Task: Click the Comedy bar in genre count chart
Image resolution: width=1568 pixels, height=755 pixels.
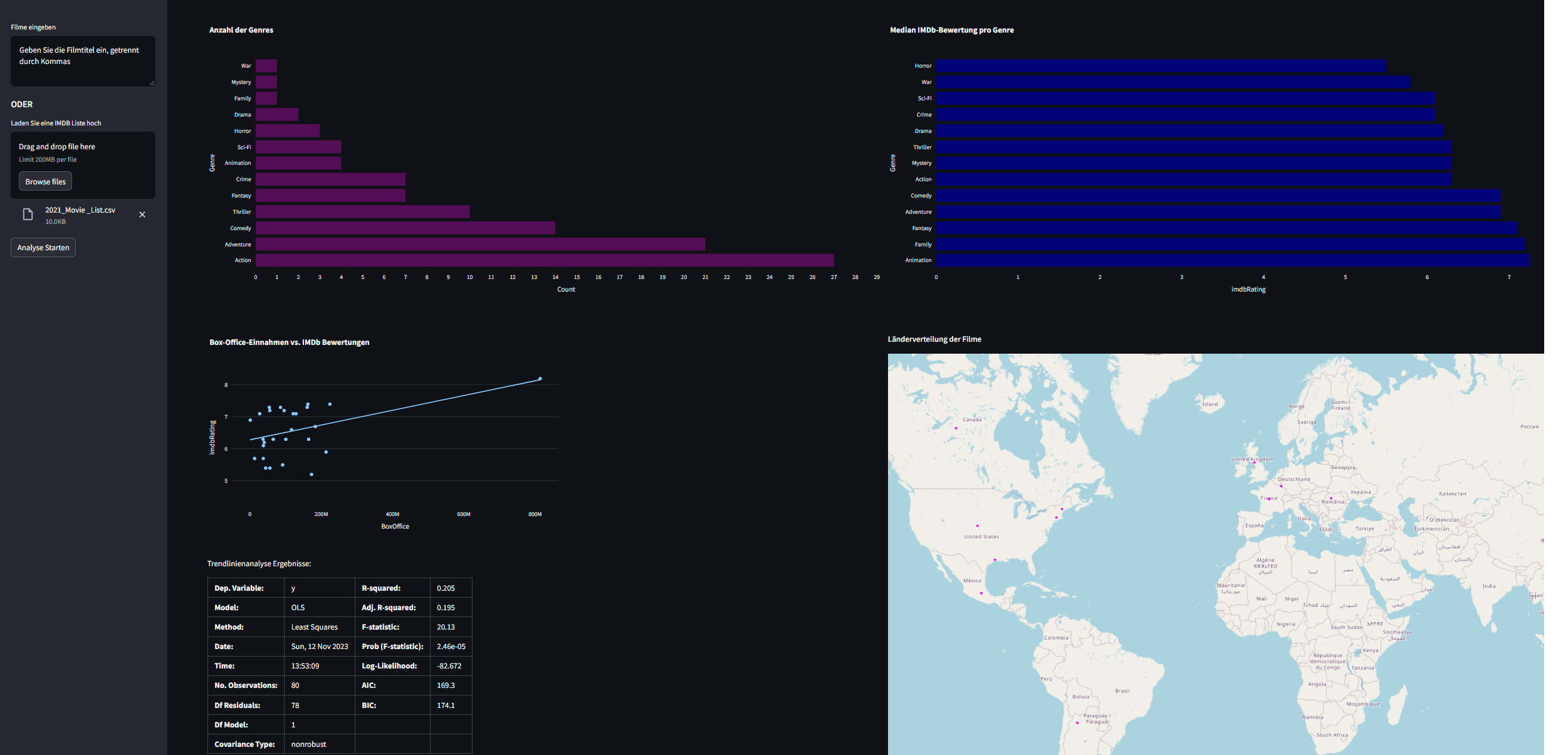Action: [405, 228]
